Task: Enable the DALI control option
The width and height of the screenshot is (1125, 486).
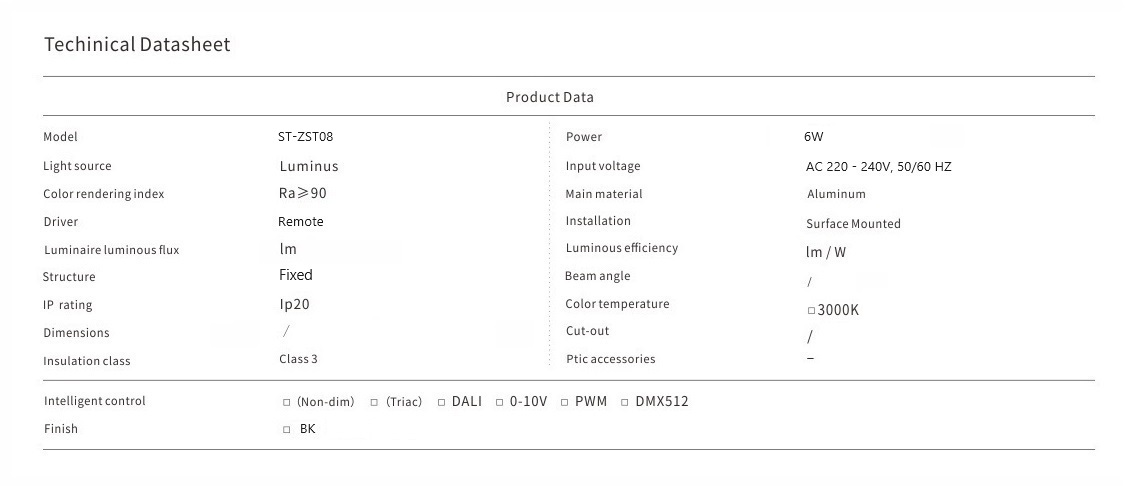Action: [x=442, y=403]
